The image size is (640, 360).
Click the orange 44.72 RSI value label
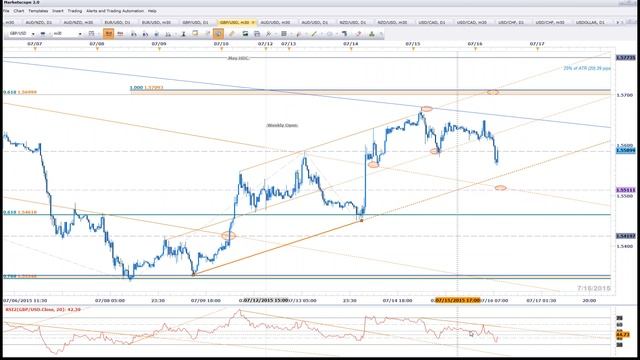pos(623,335)
